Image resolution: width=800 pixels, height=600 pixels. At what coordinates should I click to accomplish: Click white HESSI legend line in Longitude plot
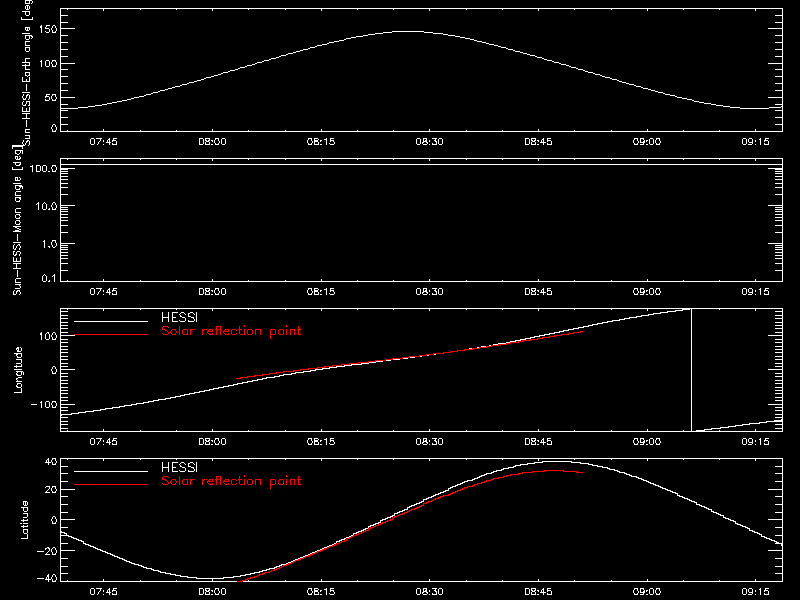(111, 321)
